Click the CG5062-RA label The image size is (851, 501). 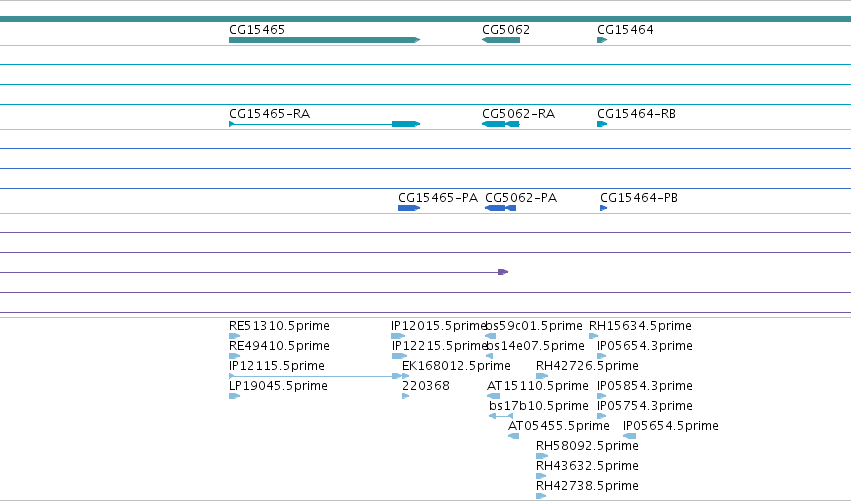pyautogui.click(x=518, y=114)
